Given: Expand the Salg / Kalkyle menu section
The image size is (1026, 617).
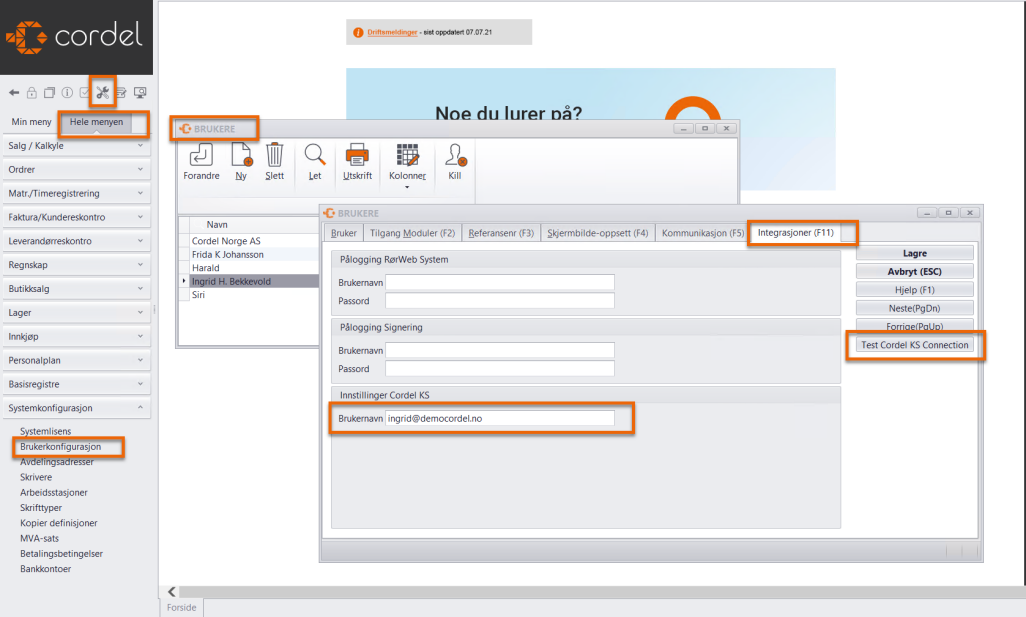Looking at the screenshot, I should pyautogui.click(x=76, y=146).
